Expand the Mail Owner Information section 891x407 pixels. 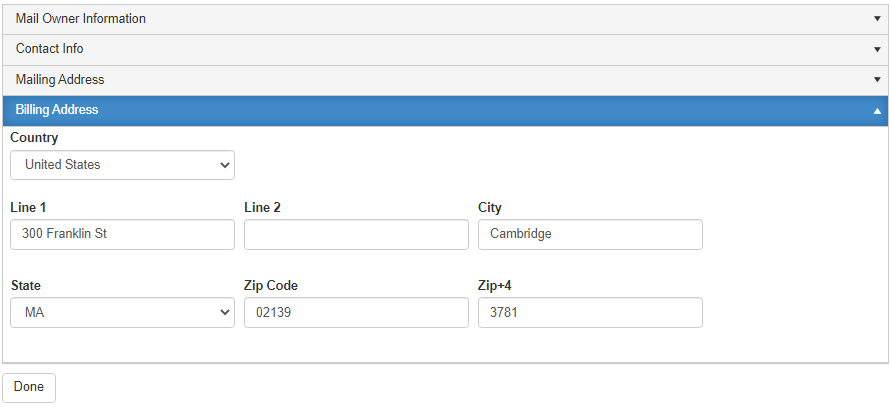coord(445,19)
